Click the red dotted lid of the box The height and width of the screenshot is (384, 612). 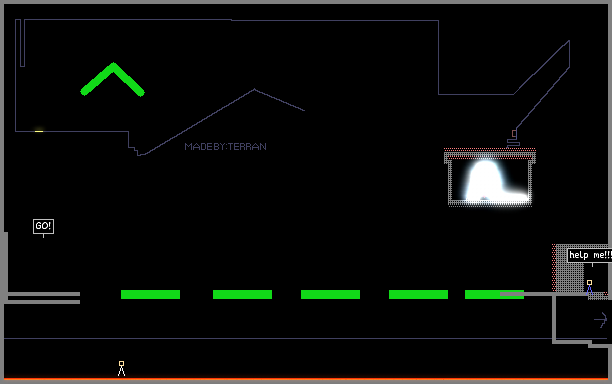click(x=490, y=149)
